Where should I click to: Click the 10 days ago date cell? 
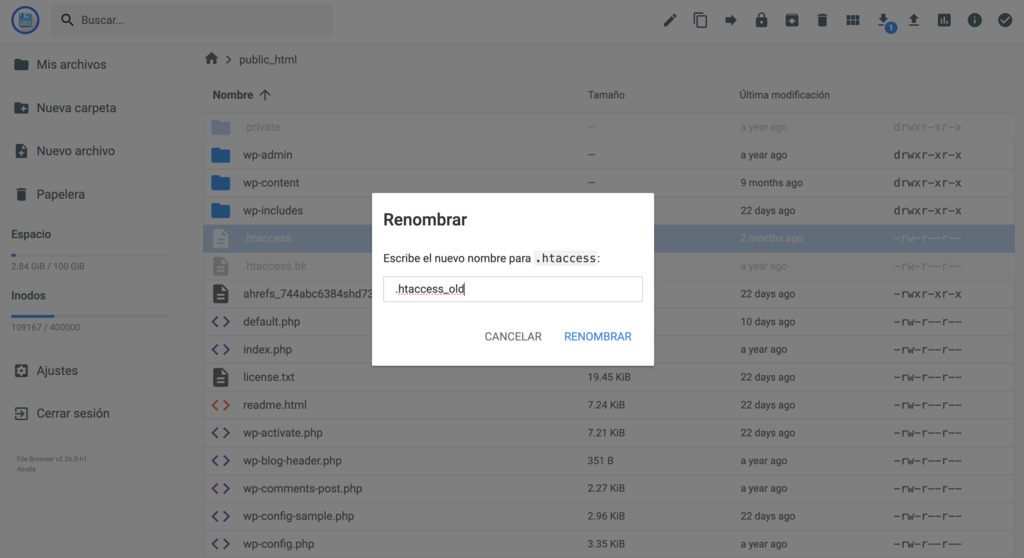(767, 321)
